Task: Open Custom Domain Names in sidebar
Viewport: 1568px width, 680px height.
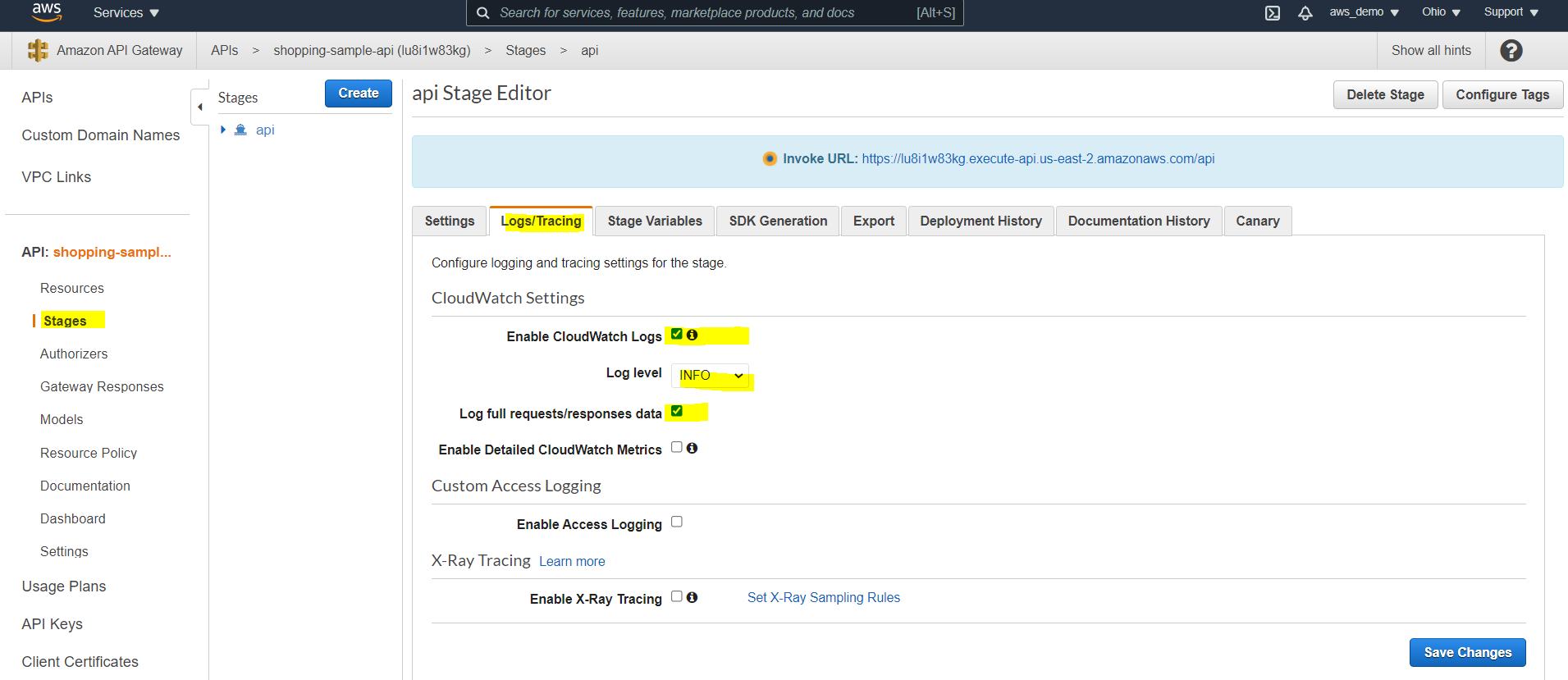Action: pyautogui.click(x=100, y=135)
